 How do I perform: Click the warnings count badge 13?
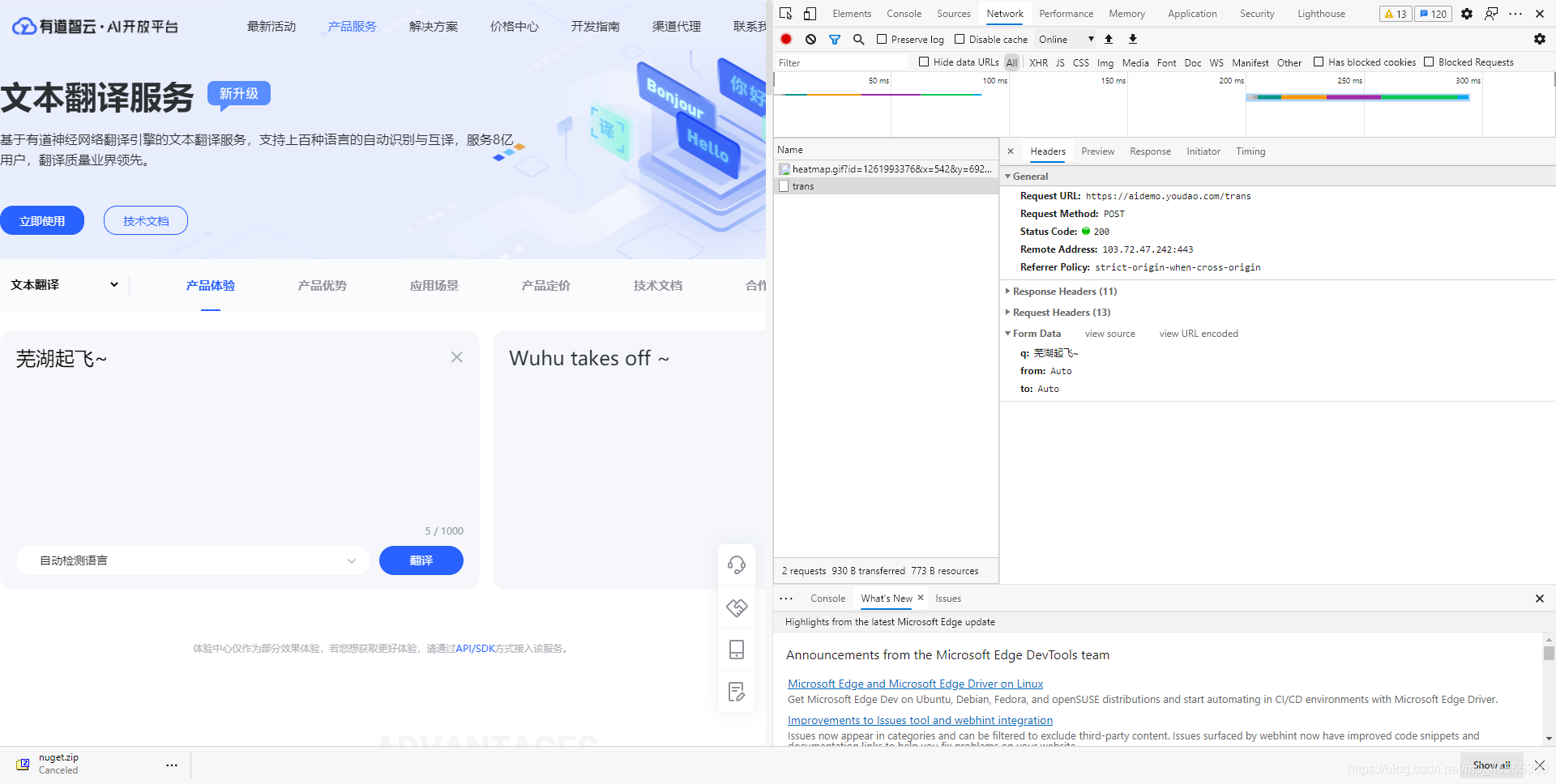tap(1396, 14)
